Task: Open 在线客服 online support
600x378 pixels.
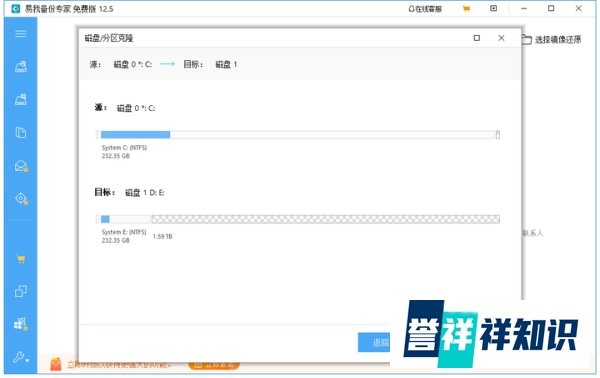Action: point(425,9)
